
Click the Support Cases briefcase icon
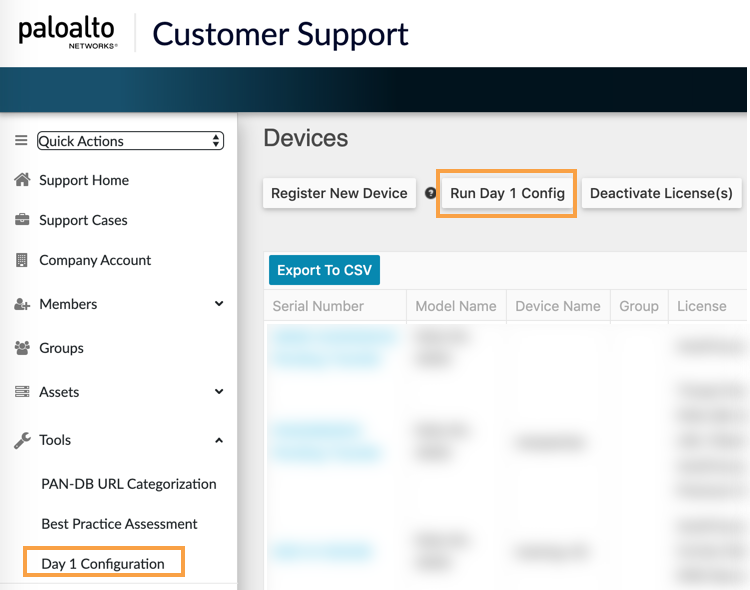pos(21,220)
